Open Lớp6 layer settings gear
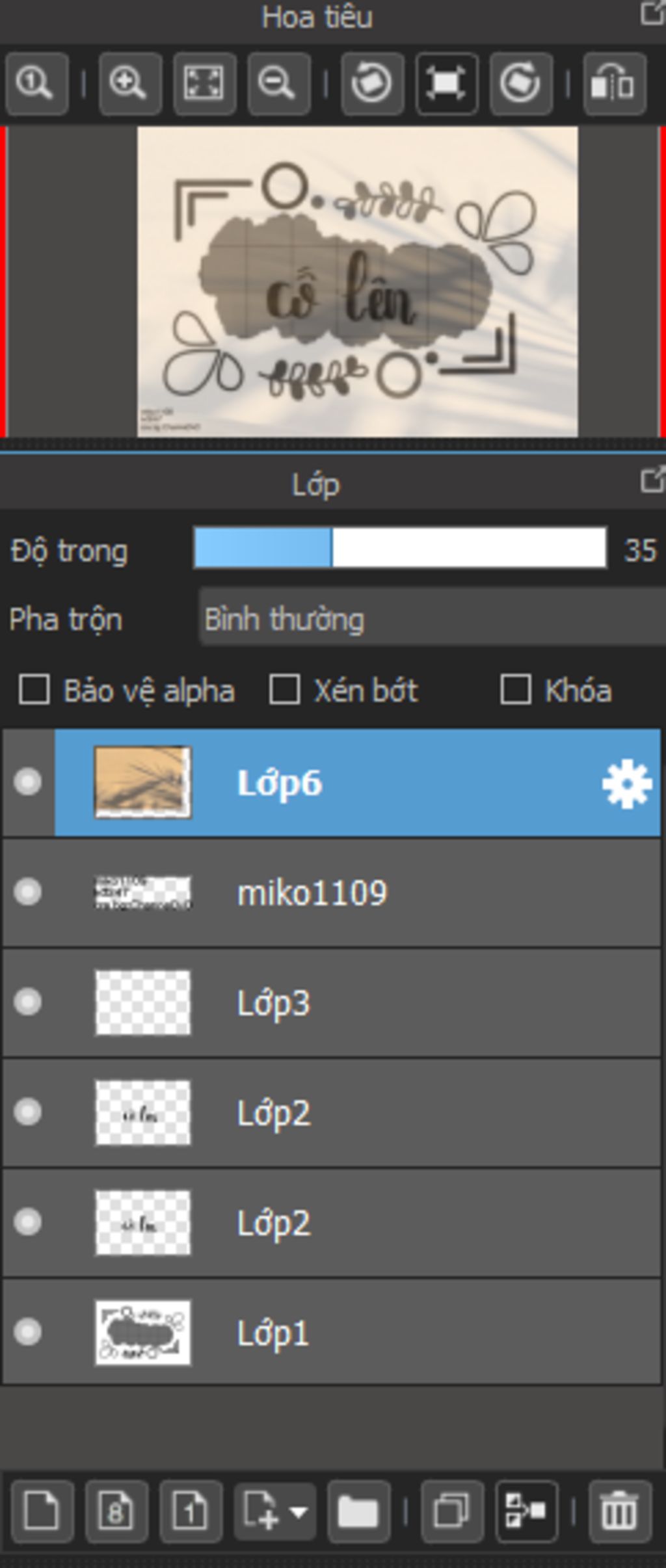 [x=626, y=783]
